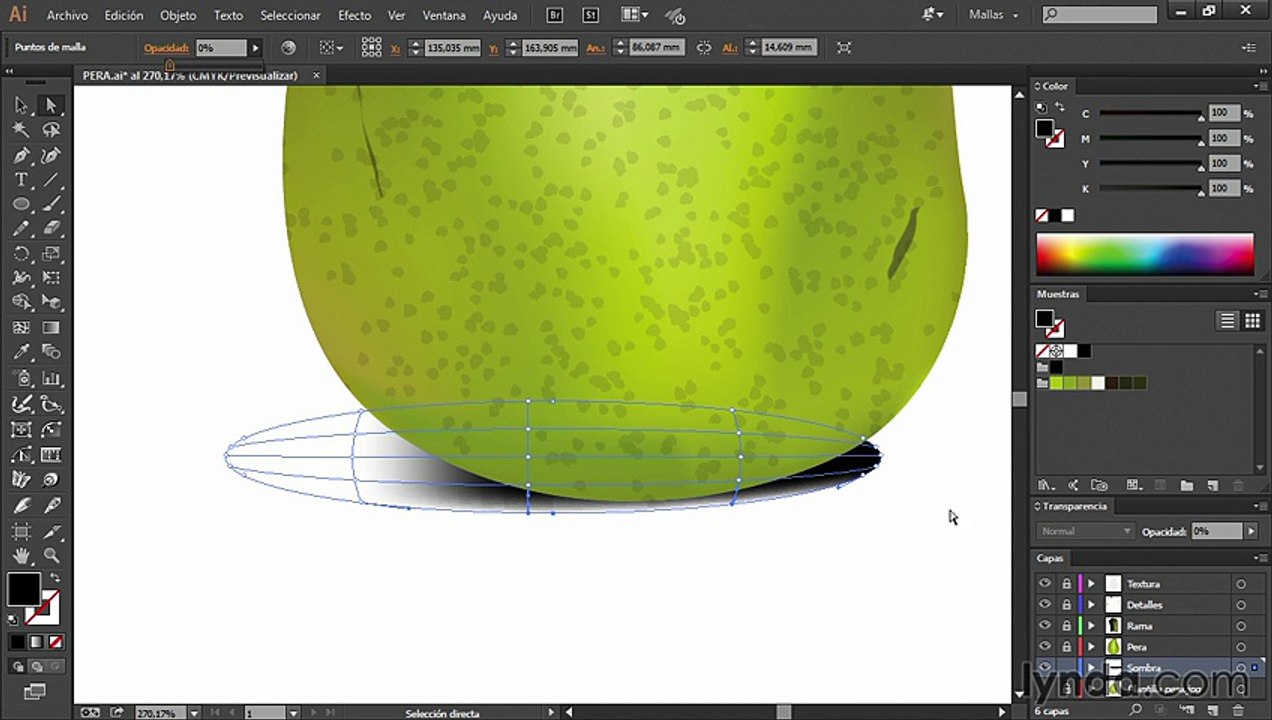Expand the Pera layer contents

[1091, 647]
